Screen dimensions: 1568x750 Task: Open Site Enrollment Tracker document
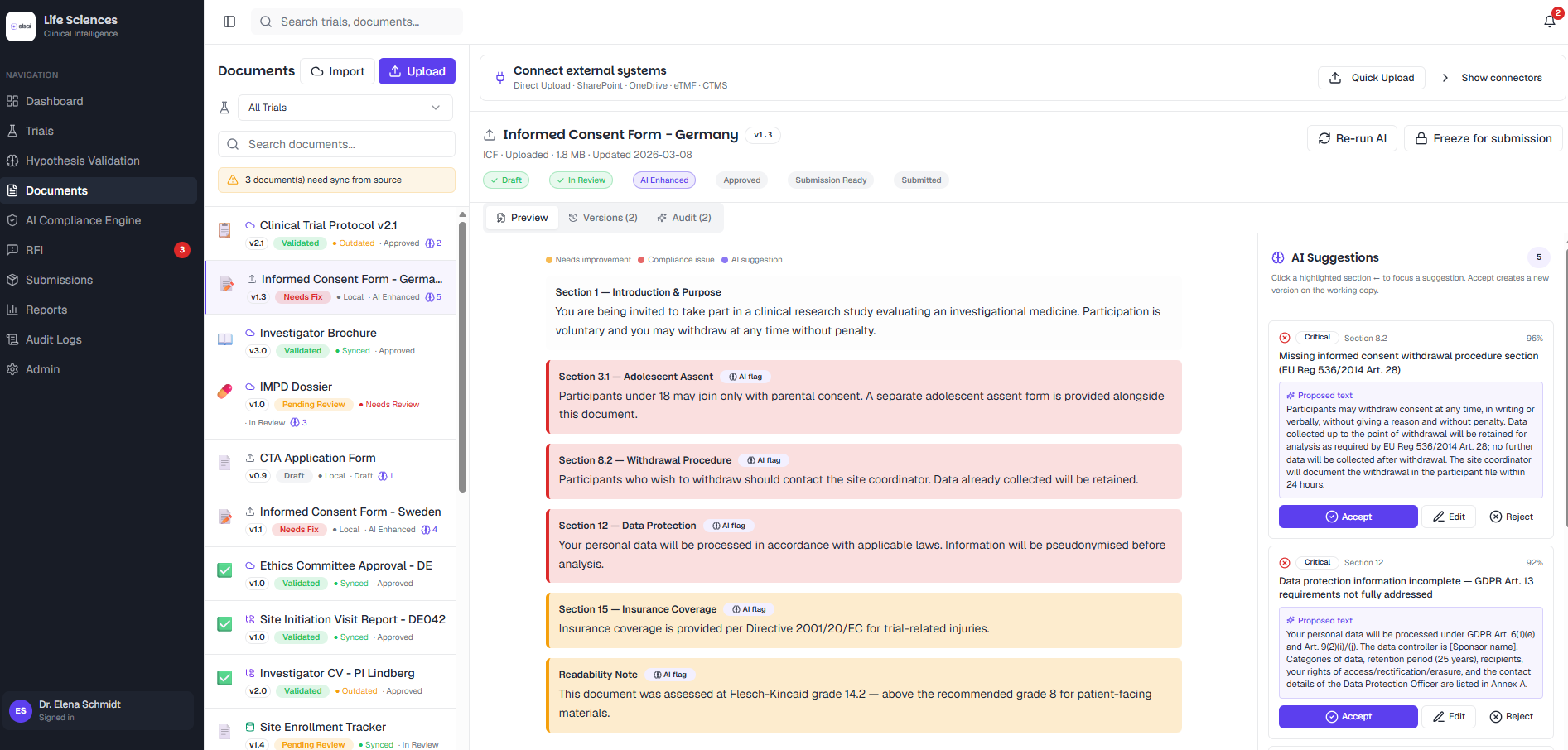[x=330, y=730]
